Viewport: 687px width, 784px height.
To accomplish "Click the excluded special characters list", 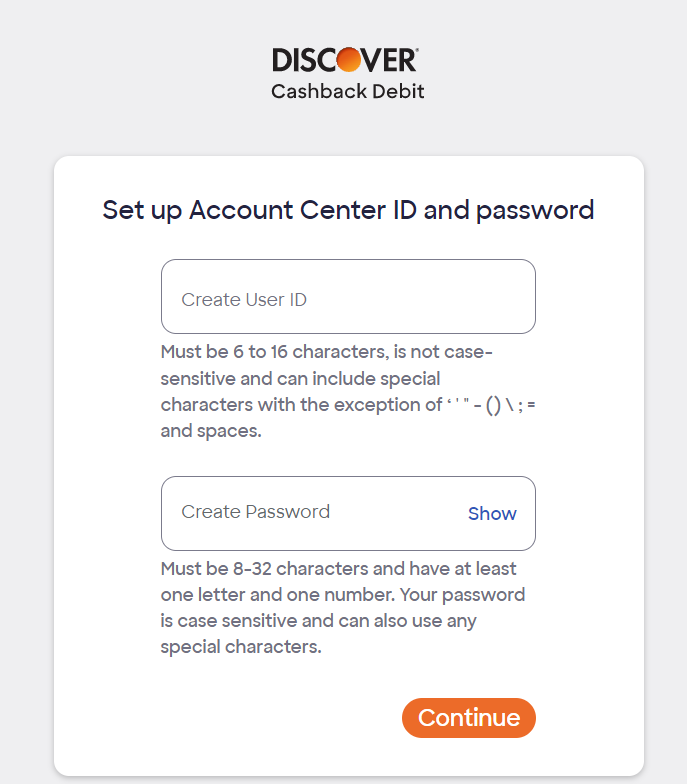I will pos(491,404).
